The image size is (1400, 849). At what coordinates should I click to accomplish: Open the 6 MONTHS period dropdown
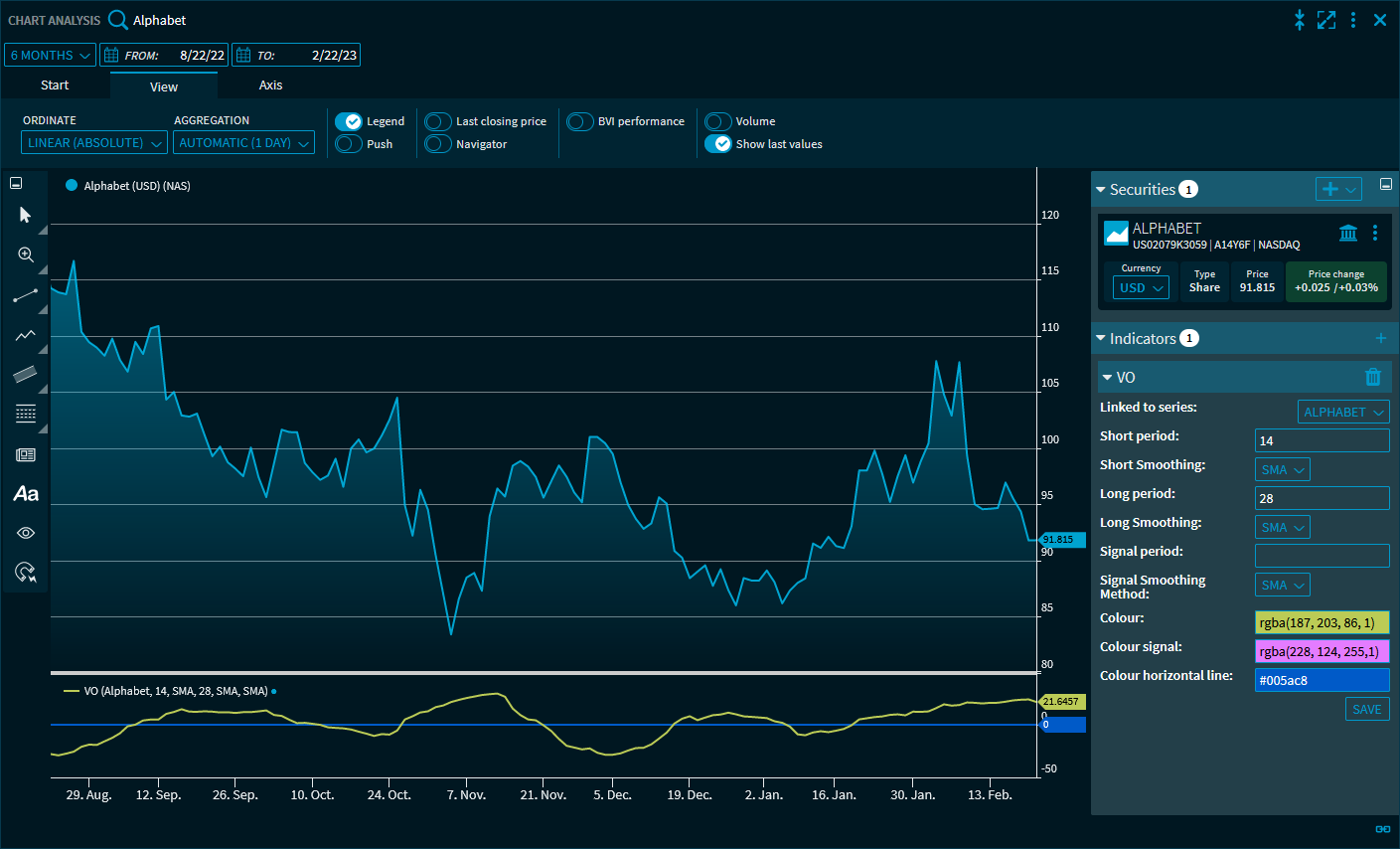pos(51,56)
